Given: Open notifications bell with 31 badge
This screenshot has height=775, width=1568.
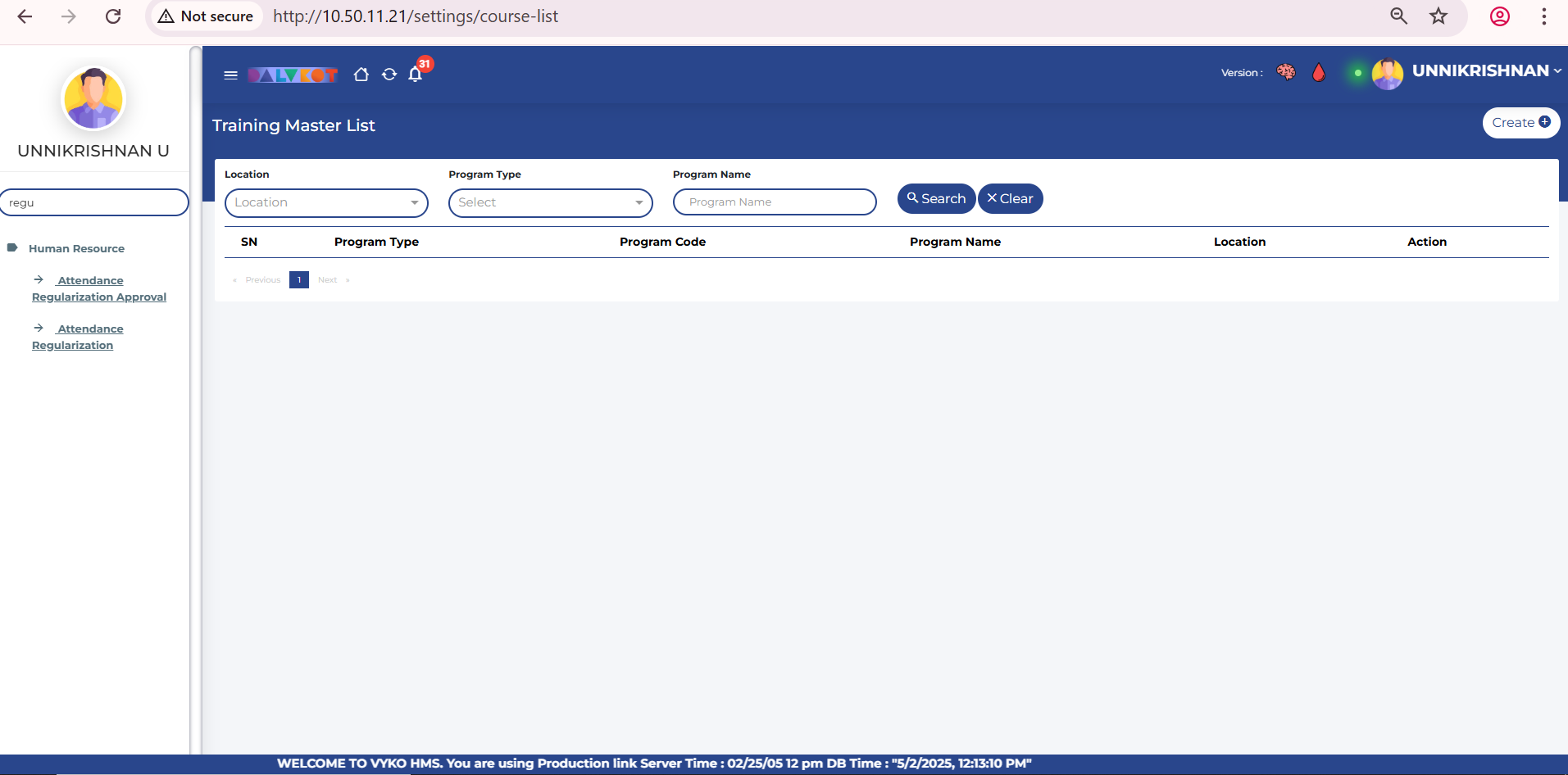Looking at the screenshot, I should [x=416, y=75].
